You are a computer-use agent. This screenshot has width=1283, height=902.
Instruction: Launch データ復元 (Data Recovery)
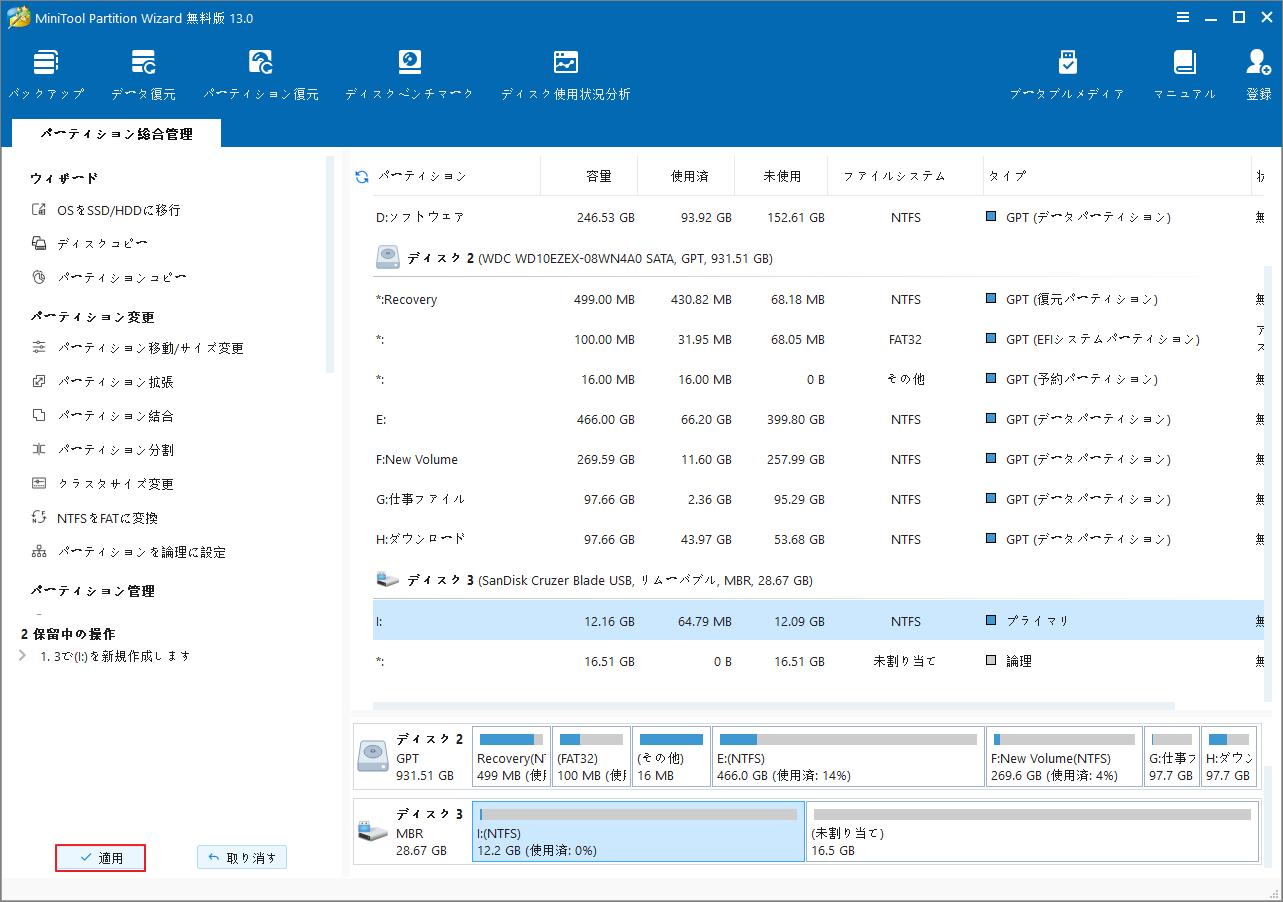(x=143, y=72)
